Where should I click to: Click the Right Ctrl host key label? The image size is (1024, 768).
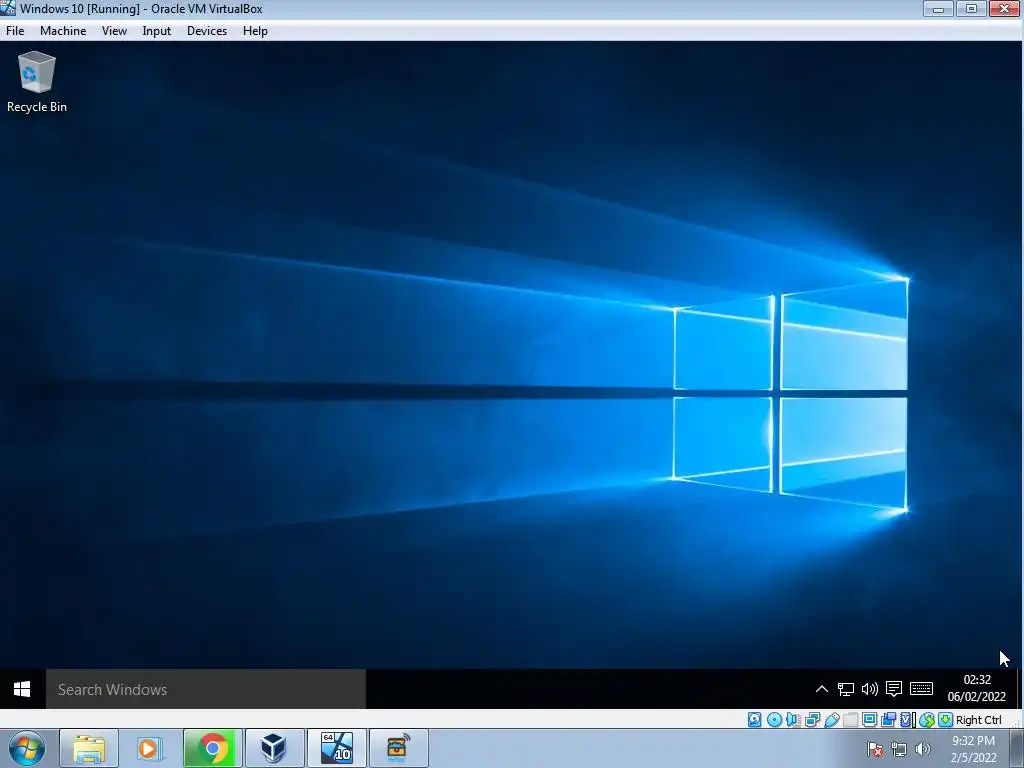click(x=978, y=720)
